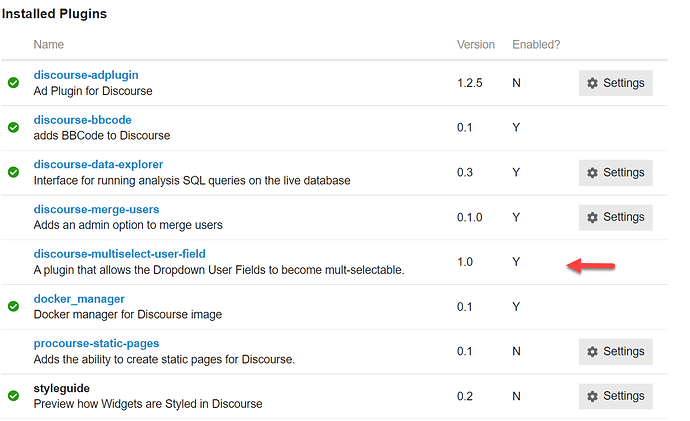Open the docker_manager link
Viewport: 690px width, 421px height.
click(79, 299)
